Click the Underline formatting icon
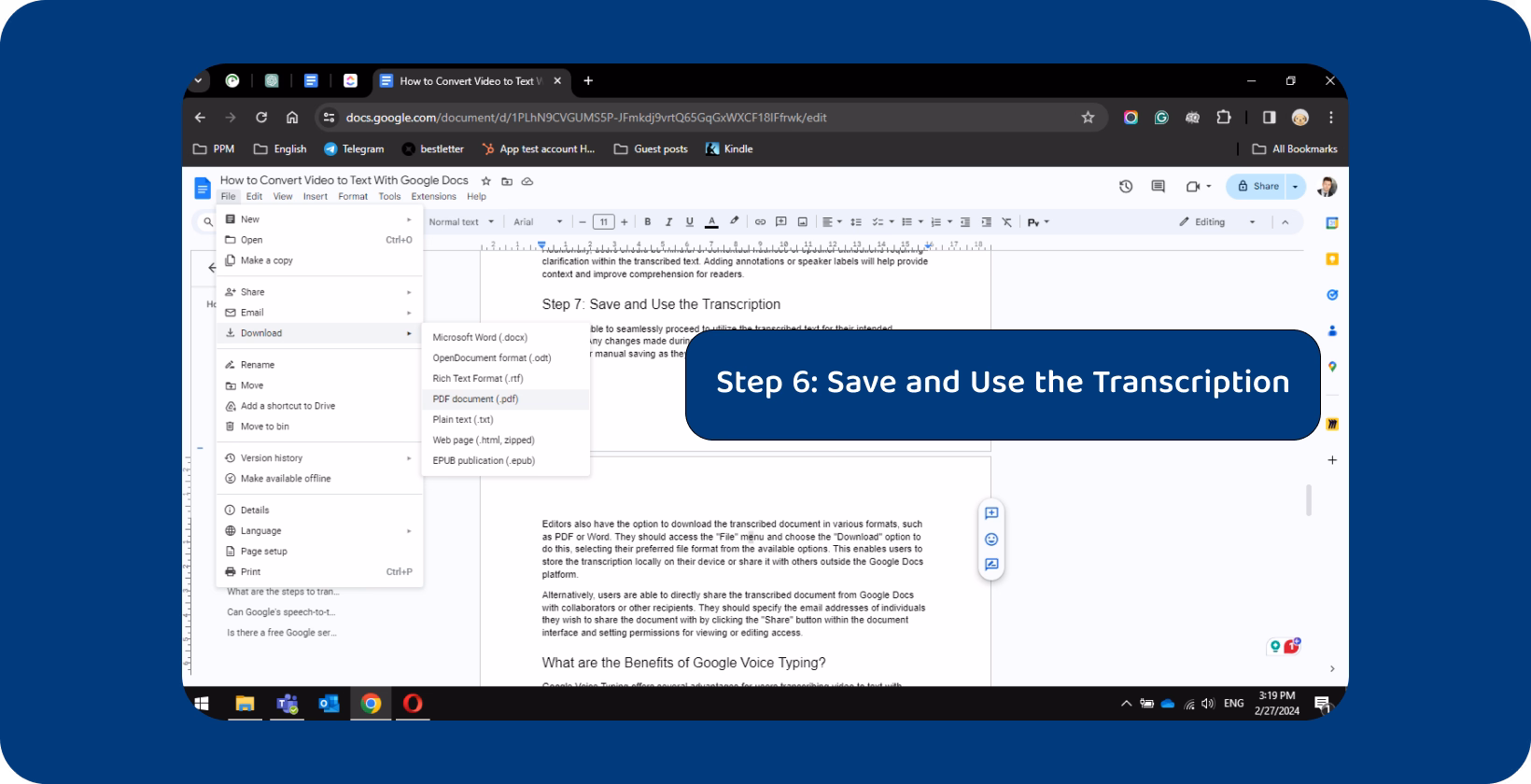This screenshot has height=784, width=1531. point(690,222)
